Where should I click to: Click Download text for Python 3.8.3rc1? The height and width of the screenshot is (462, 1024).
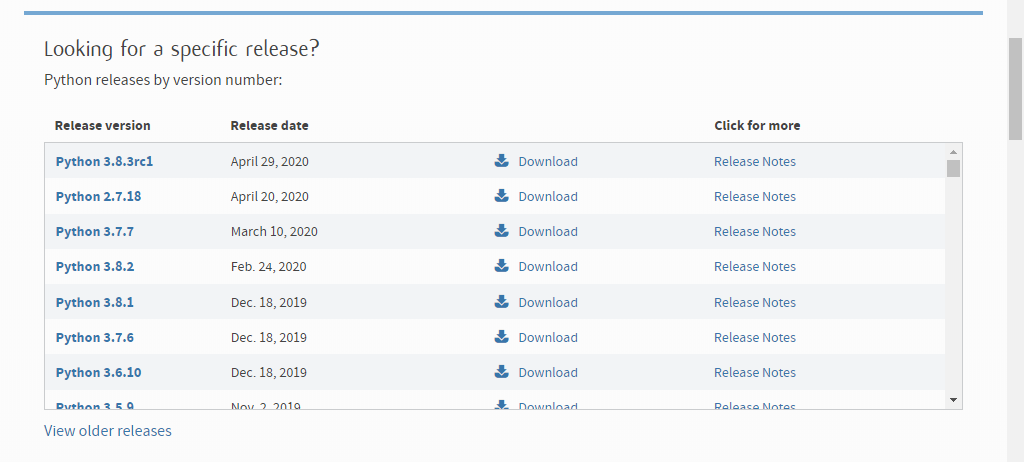pyautogui.click(x=548, y=161)
